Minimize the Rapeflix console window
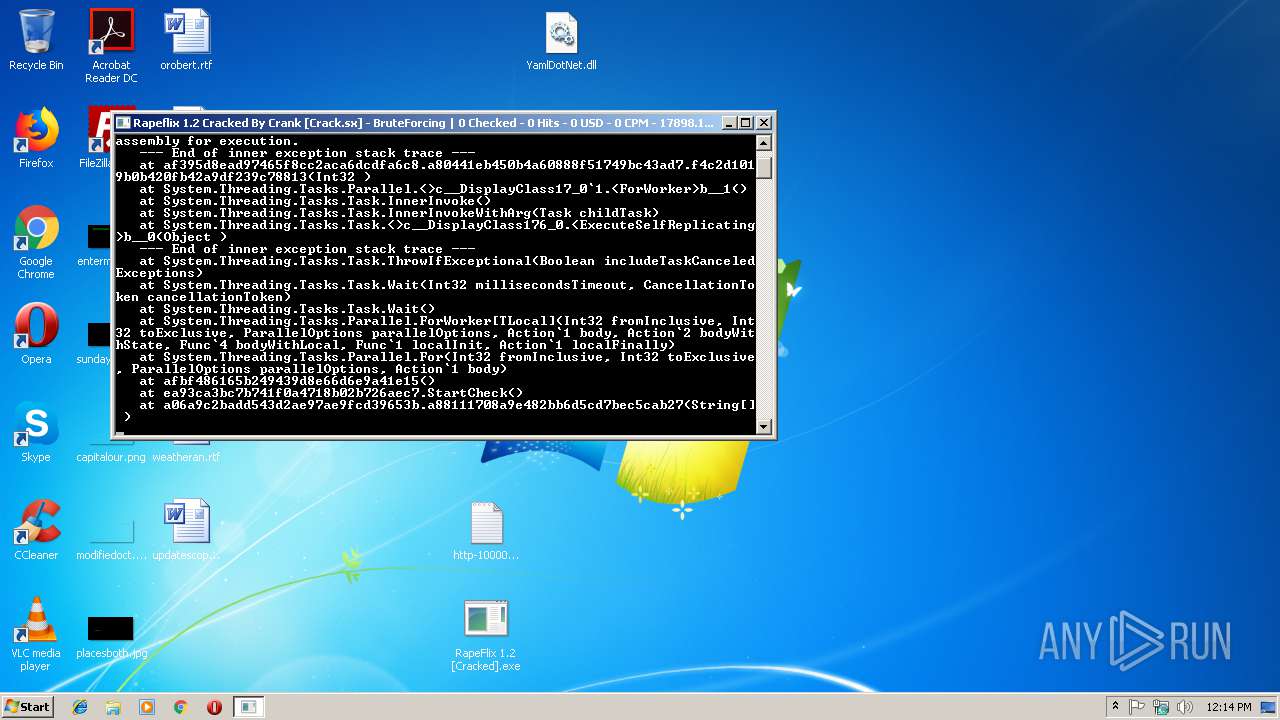Image resolution: width=1280 pixels, height=720 pixels. (x=728, y=123)
